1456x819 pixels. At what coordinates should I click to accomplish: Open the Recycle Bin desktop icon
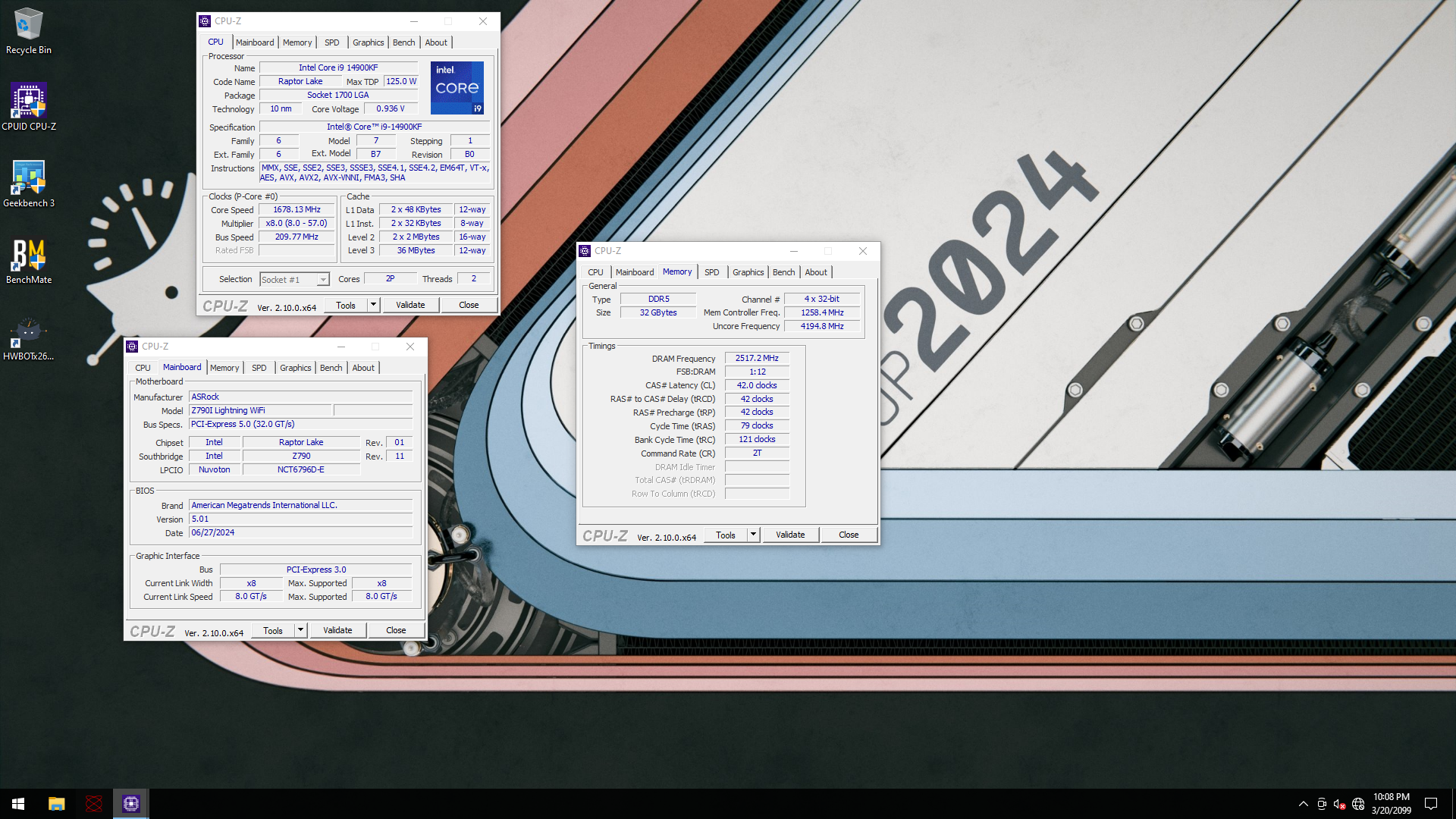(28, 30)
